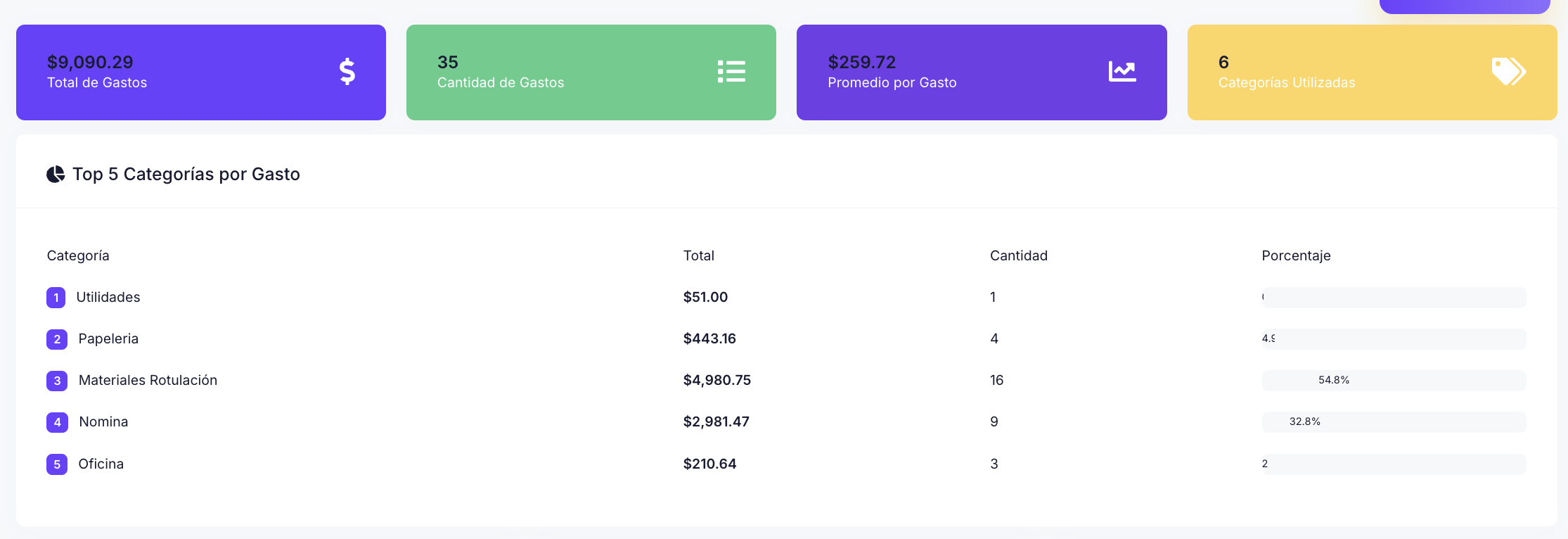
Task: Click rank badge 3 for Materiales Rotulación
Action: pyautogui.click(x=57, y=381)
